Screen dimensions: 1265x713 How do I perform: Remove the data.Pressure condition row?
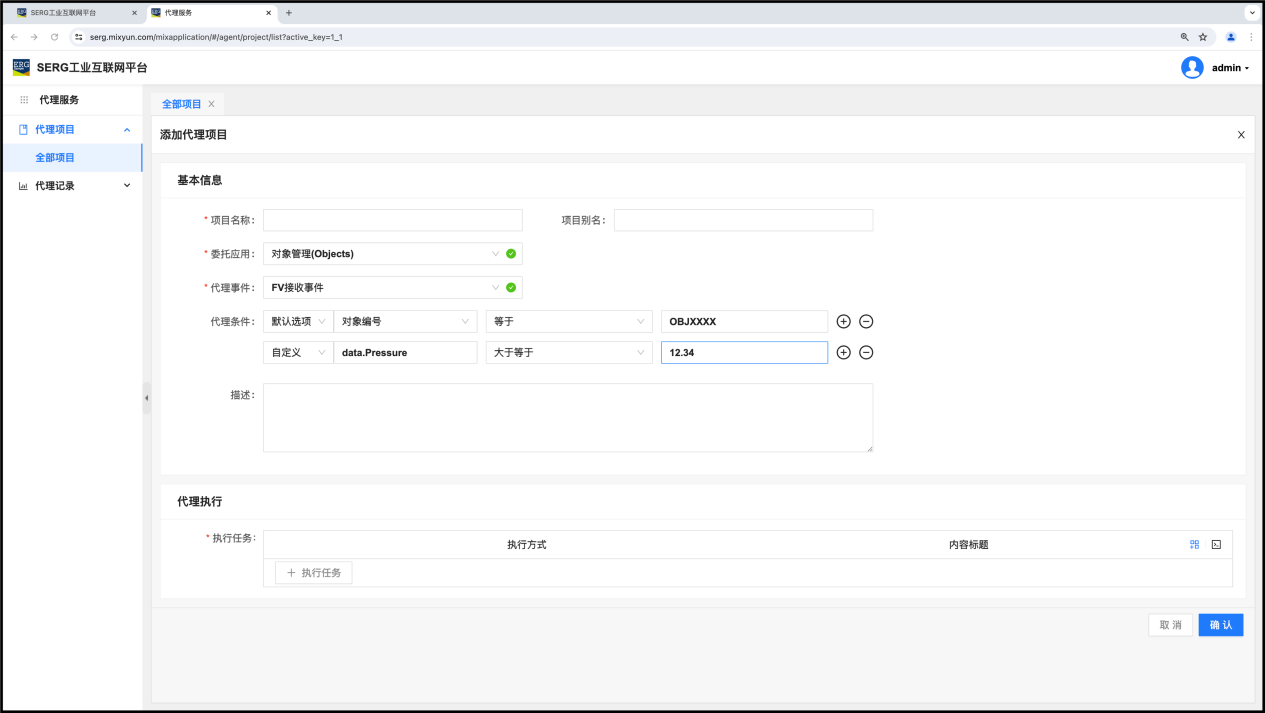pos(866,352)
